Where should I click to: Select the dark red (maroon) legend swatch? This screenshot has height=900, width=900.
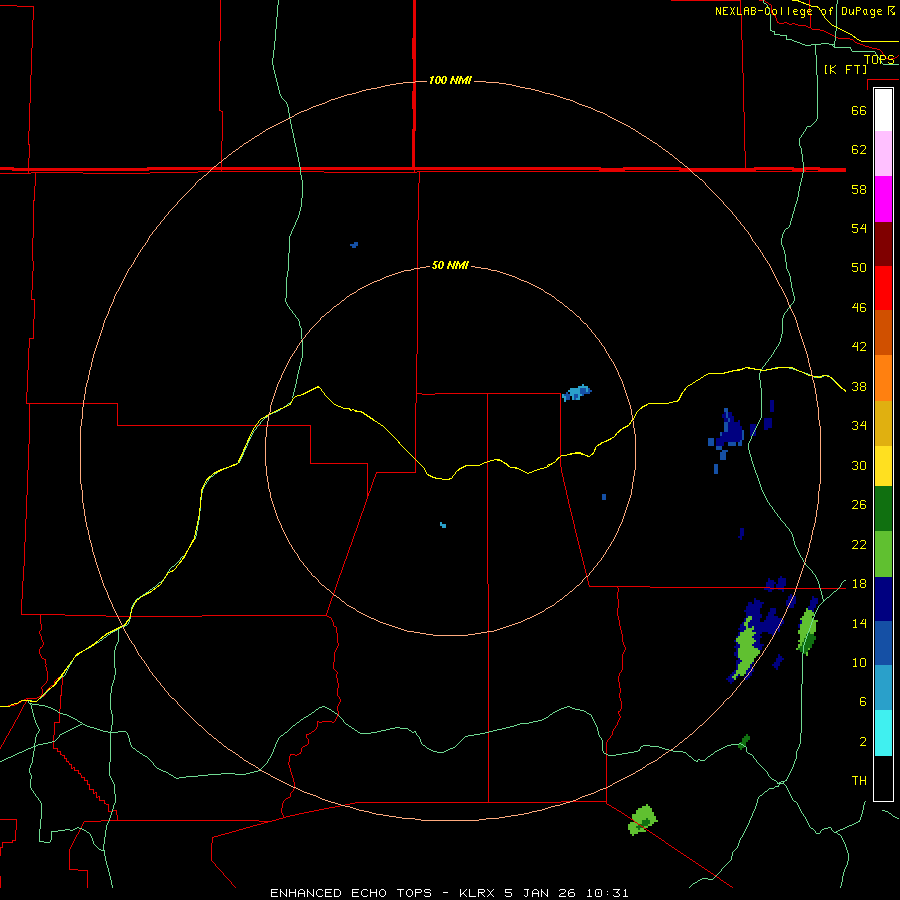pos(883,244)
